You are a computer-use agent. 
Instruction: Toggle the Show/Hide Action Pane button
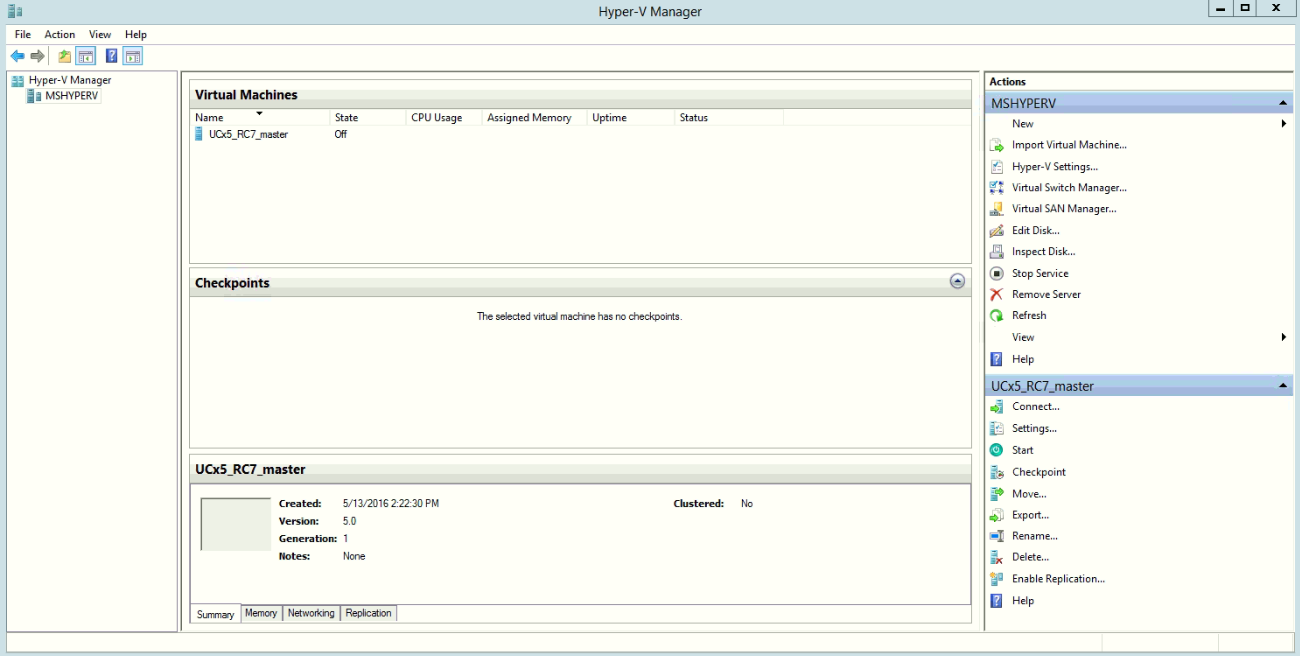click(x=133, y=56)
